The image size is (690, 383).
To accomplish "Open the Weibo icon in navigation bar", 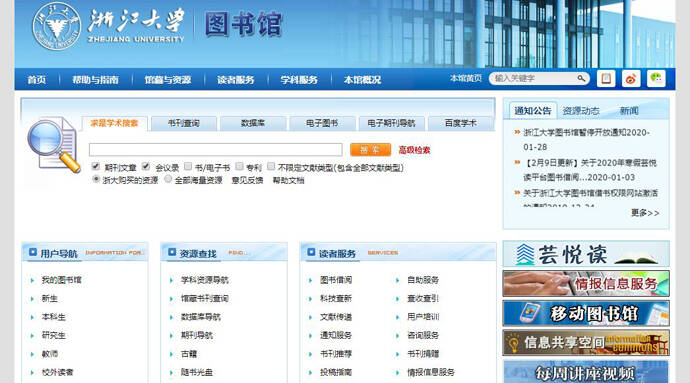I will click(631, 79).
